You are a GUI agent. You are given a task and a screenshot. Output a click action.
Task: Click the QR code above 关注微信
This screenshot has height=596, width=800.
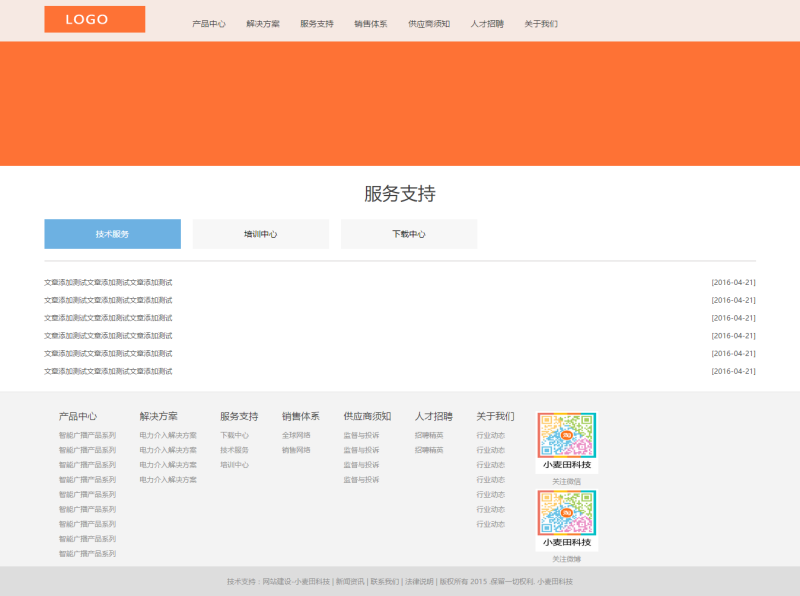[567, 443]
